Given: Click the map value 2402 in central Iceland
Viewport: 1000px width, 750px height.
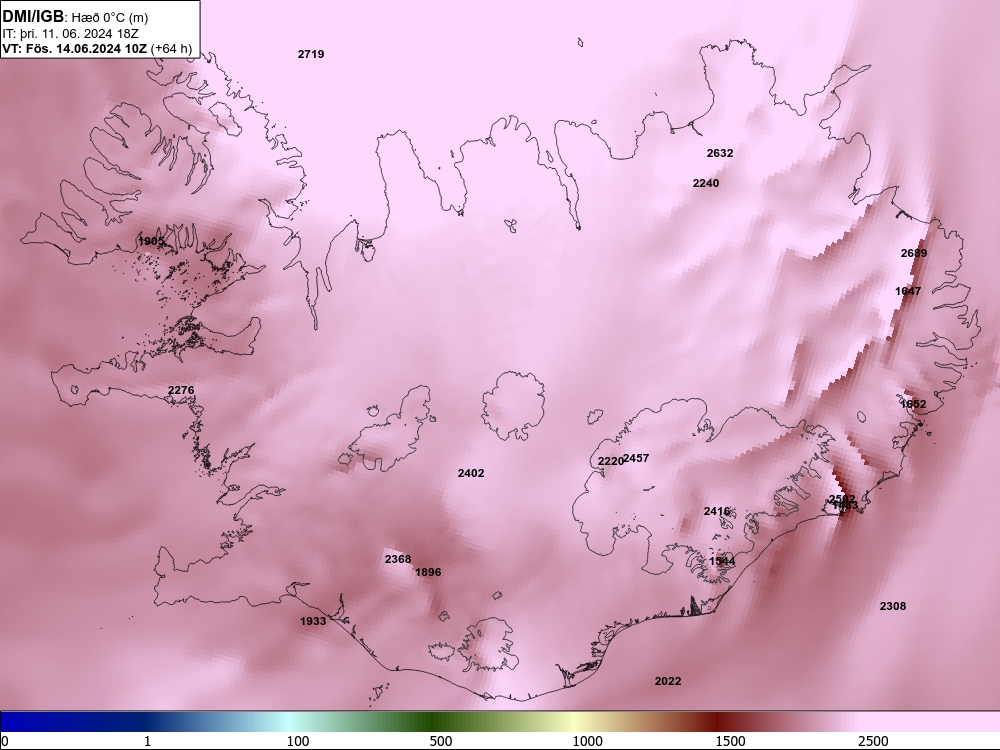Looking at the screenshot, I should click(x=471, y=473).
